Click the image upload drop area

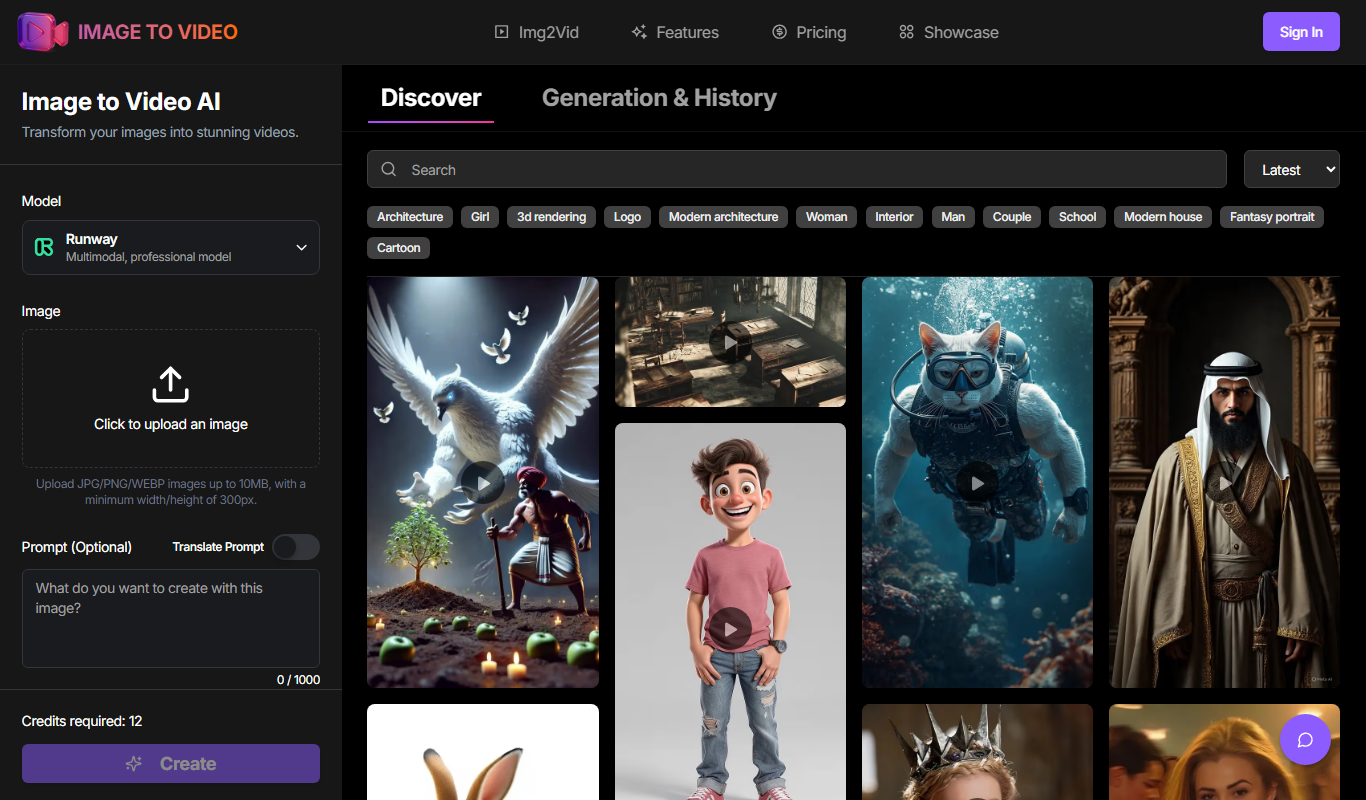click(x=171, y=399)
